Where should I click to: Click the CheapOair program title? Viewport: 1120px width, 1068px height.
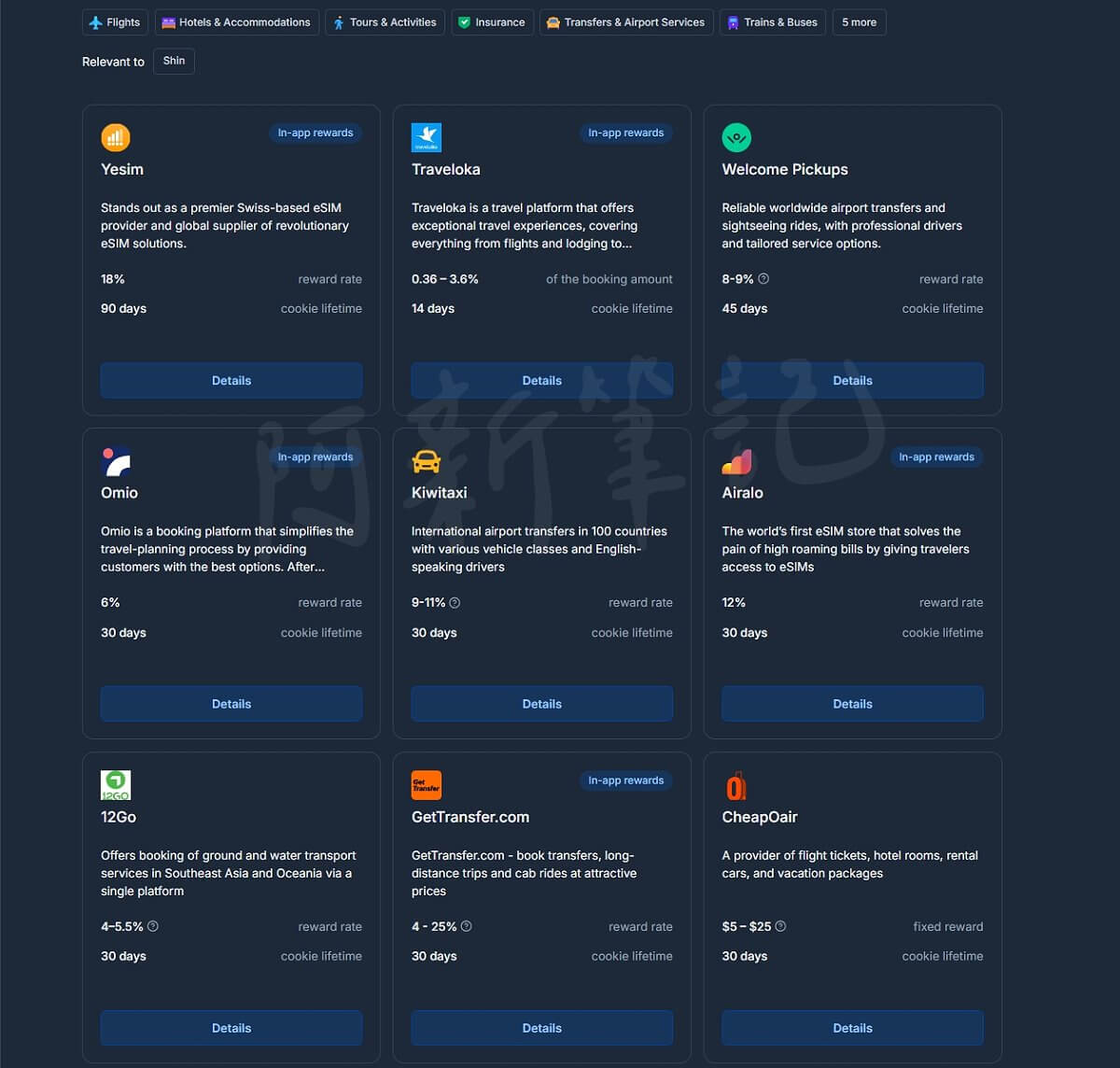tap(760, 817)
